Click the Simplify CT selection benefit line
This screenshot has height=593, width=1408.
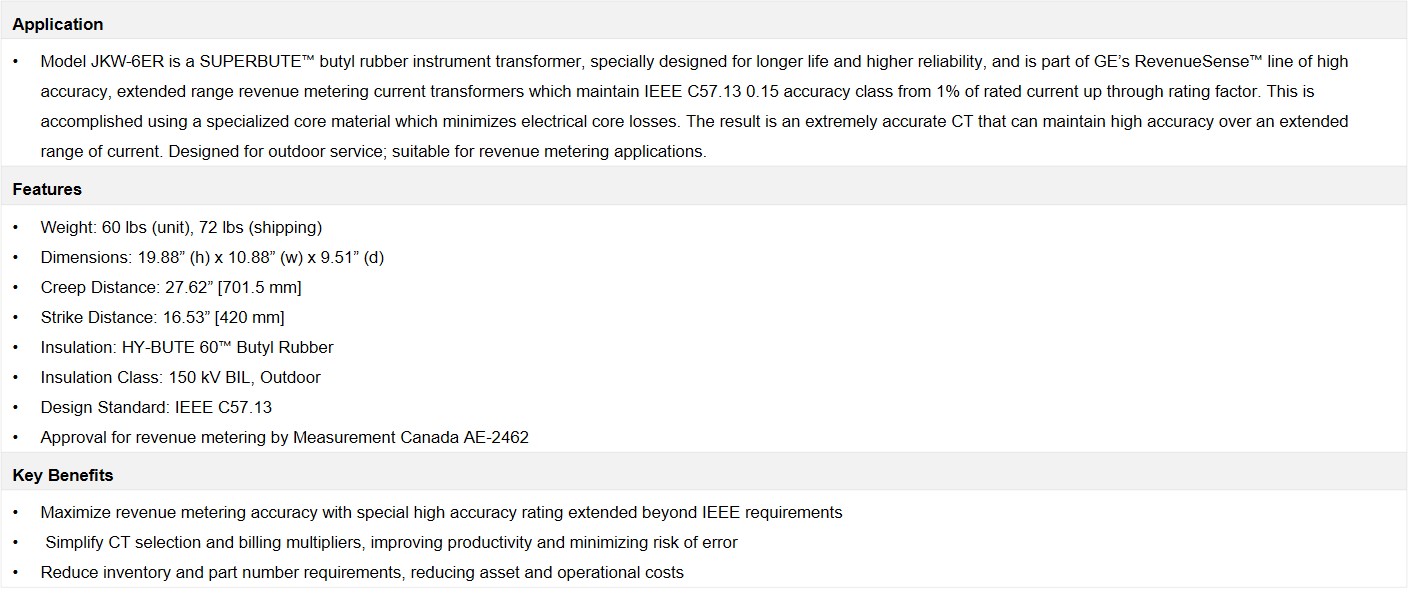tap(391, 542)
